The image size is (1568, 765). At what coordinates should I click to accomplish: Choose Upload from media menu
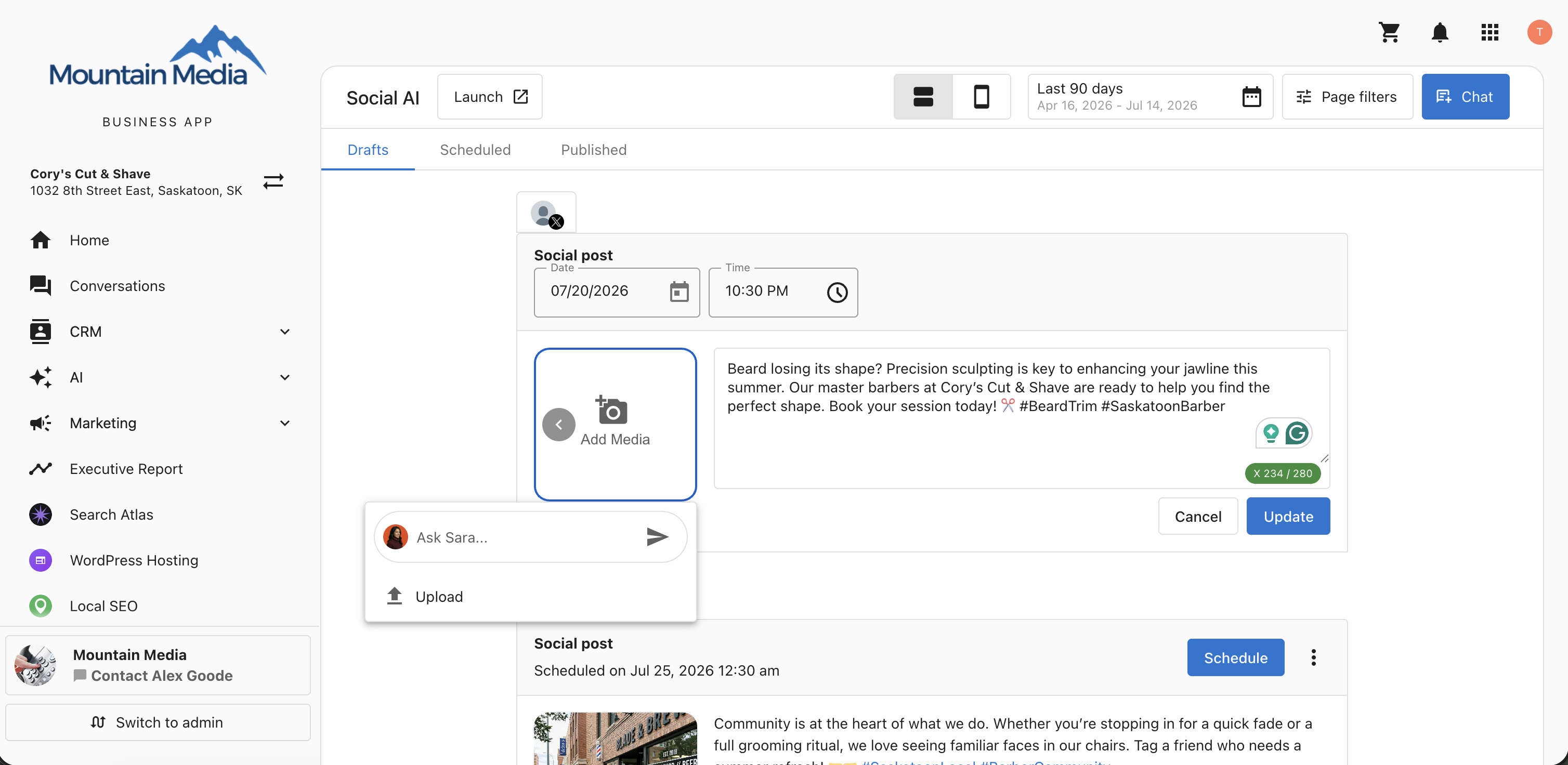coord(530,597)
